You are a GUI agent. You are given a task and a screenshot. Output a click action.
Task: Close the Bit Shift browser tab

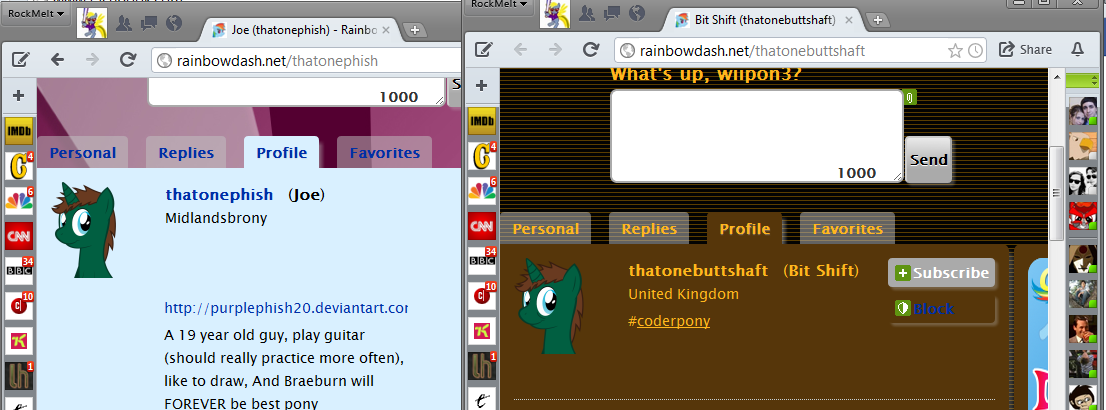[851, 19]
